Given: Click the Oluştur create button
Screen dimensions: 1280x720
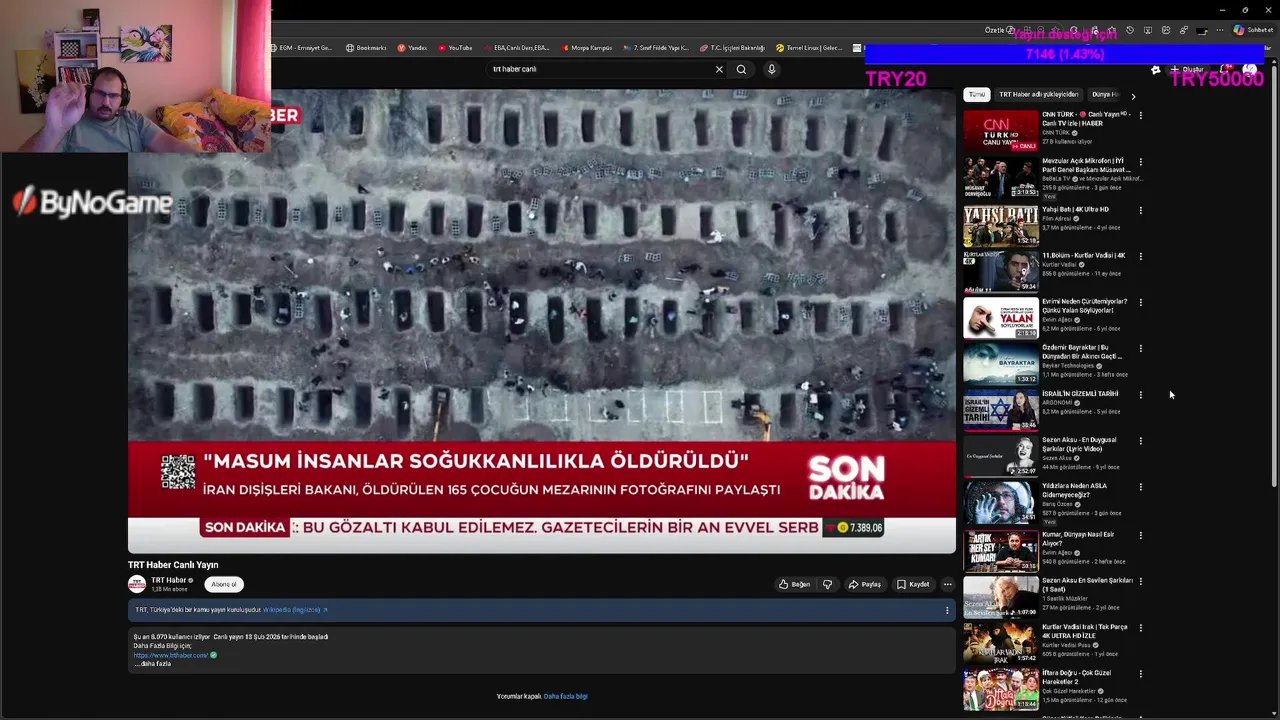Looking at the screenshot, I should tap(1187, 70).
